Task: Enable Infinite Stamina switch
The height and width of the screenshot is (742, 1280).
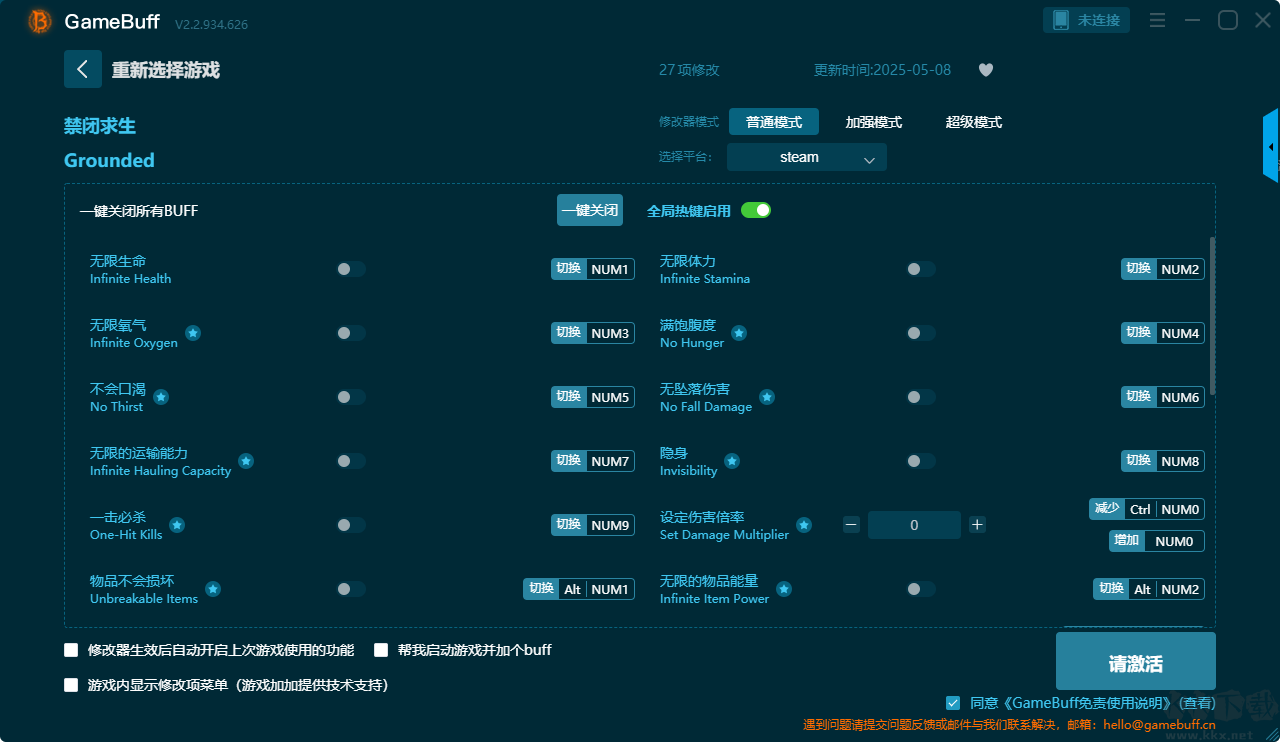Action: [x=921, y=269]
